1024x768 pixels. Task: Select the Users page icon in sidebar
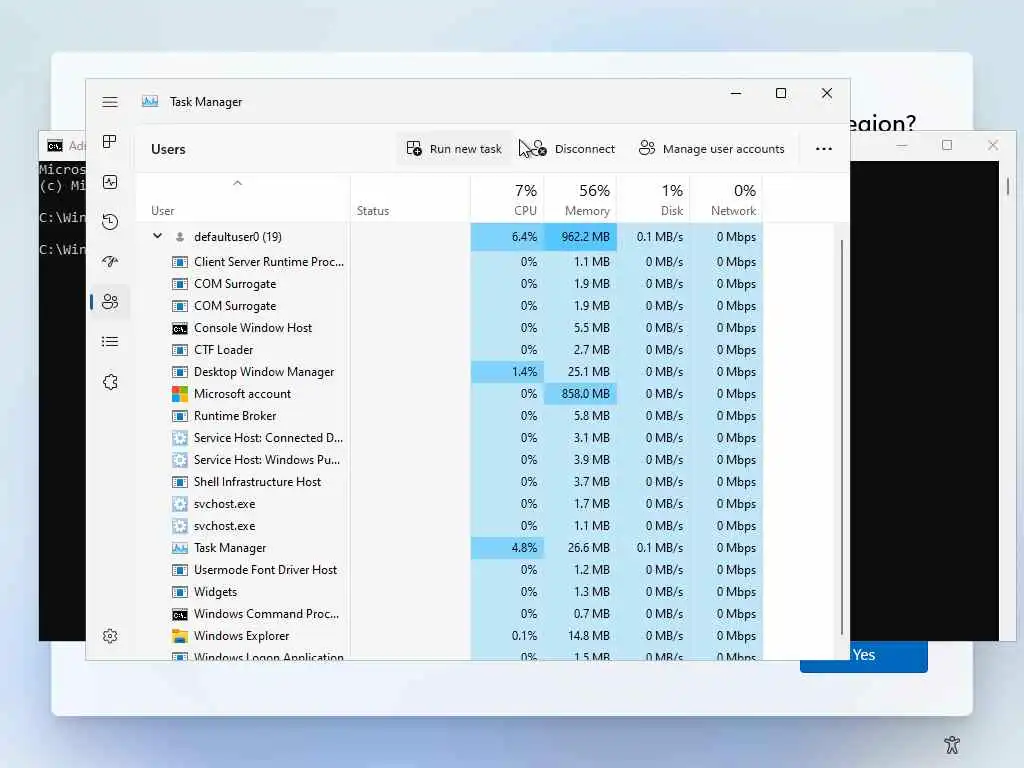click(x=110, y=302)
